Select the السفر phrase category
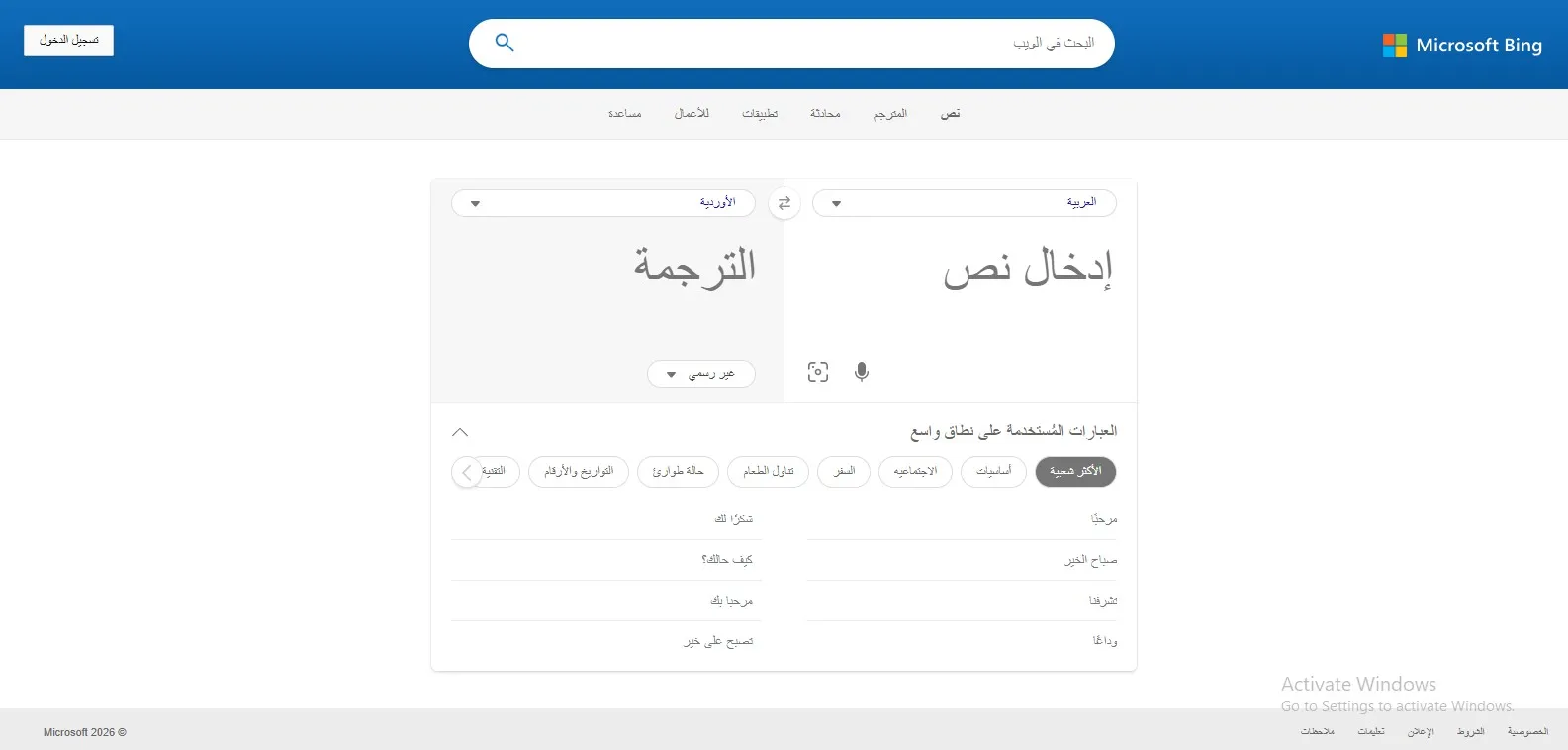The image size is (1568, 750). click(x=844, y=472)
